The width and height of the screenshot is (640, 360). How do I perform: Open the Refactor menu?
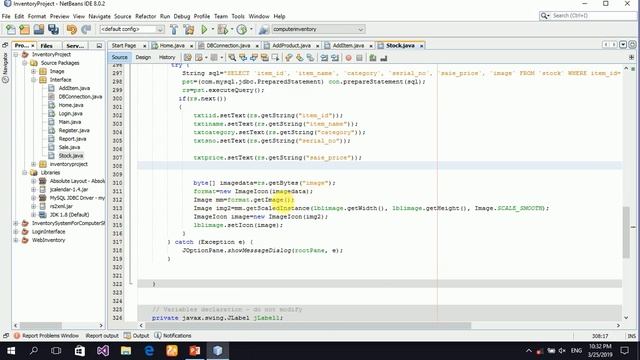click(146, 16)
